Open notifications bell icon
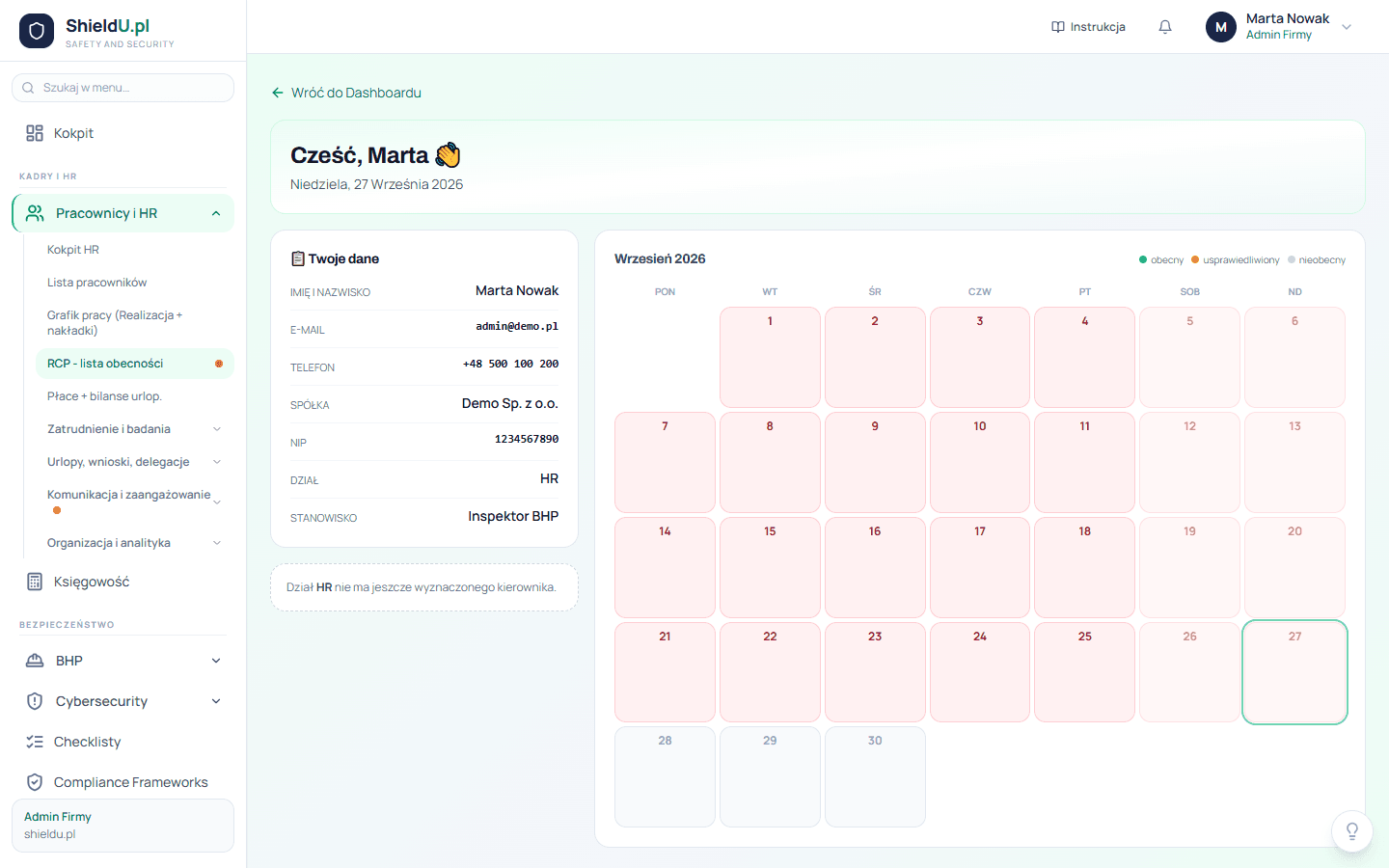 click(1165, 27)
